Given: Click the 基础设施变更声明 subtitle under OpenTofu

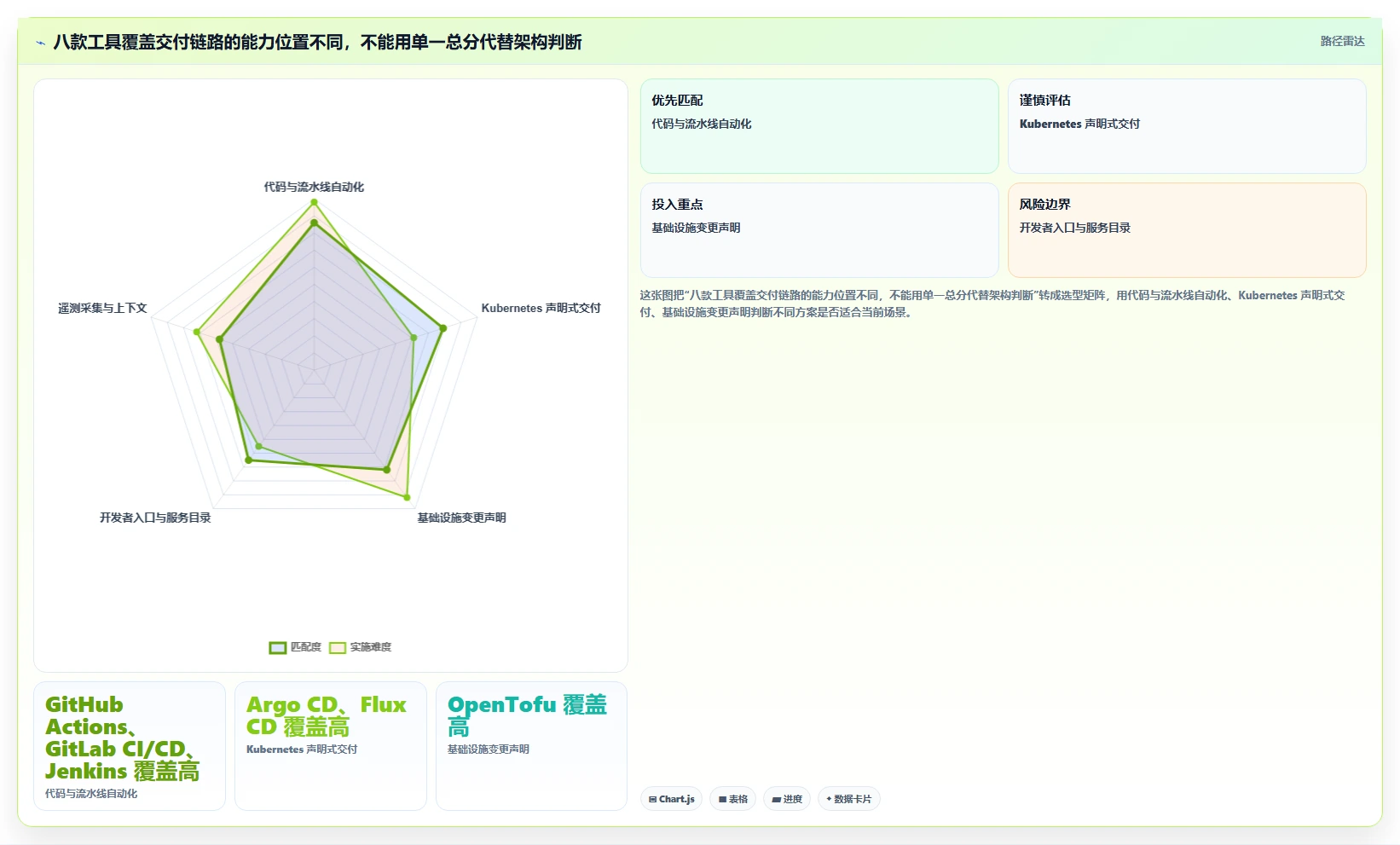Looking at the screenshot, I should 489,750.
